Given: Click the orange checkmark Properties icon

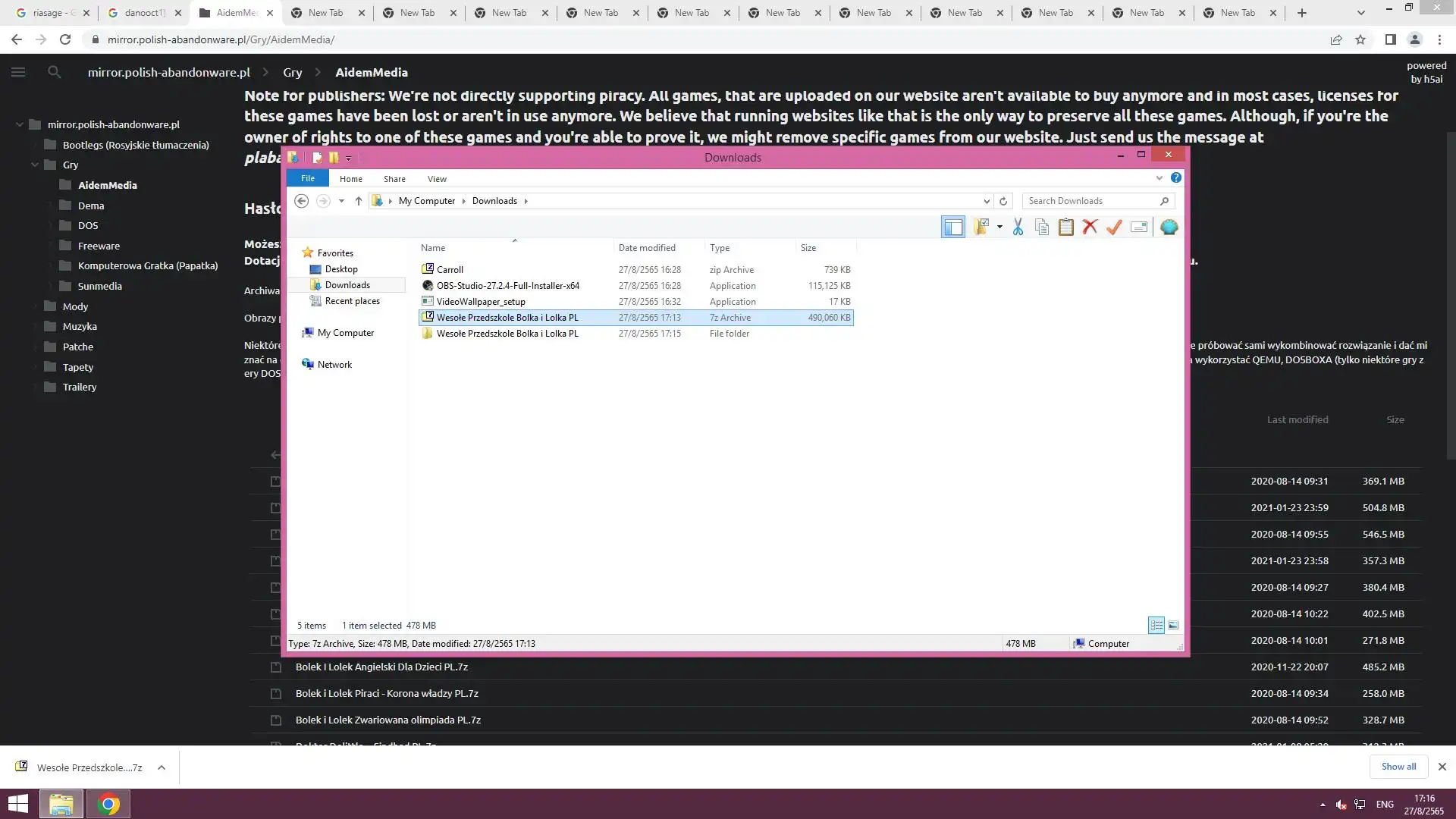Looking at the screenshot, I should tap(1114, 227).
